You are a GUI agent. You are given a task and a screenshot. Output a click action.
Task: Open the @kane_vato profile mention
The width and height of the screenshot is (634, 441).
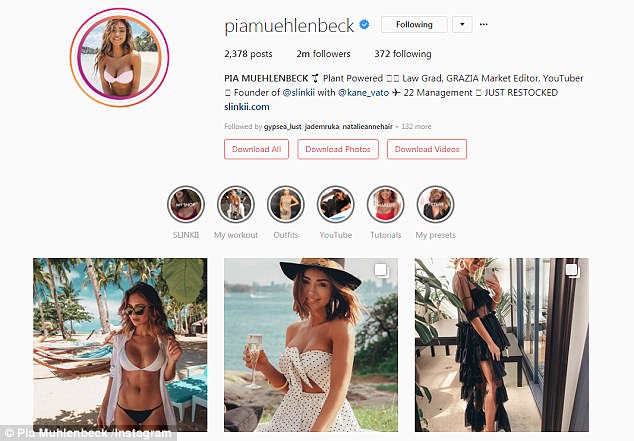pos(363,93)
